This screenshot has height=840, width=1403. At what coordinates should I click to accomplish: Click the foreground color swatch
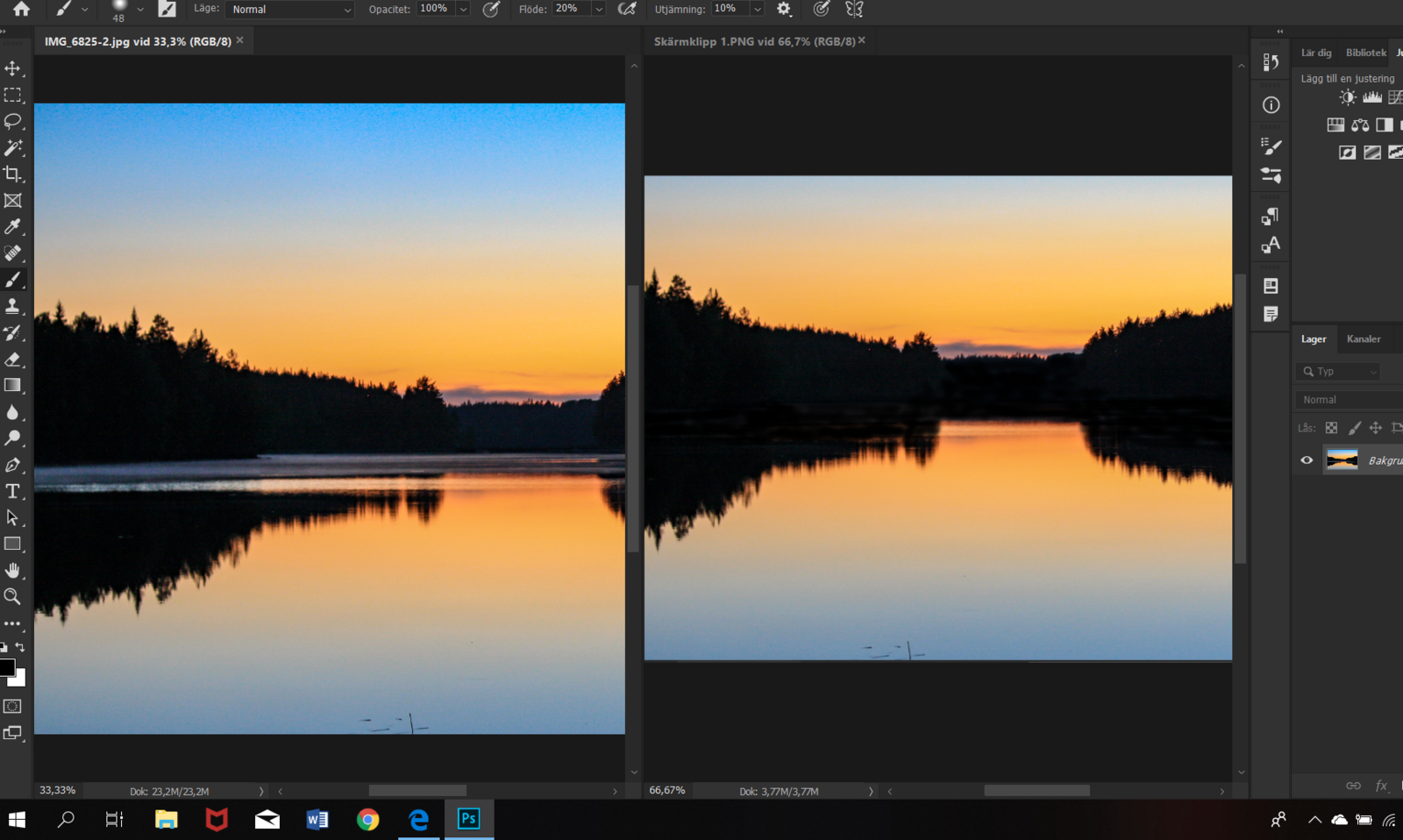[x=7, y=668]
